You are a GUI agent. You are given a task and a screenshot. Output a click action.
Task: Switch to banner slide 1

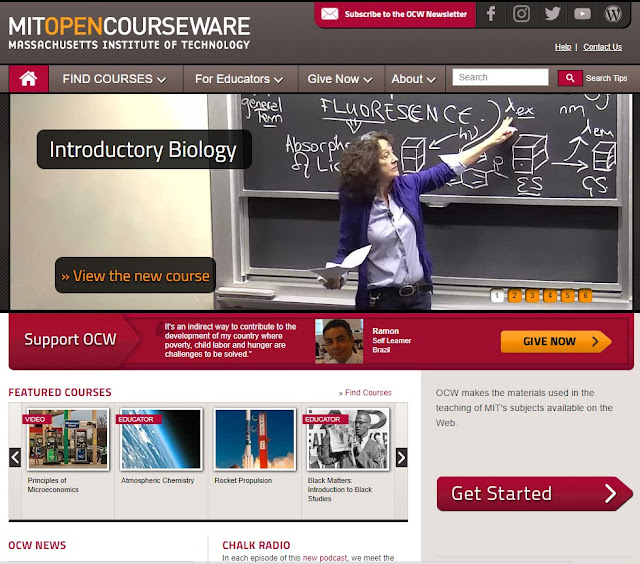click(x=497, y=295)
